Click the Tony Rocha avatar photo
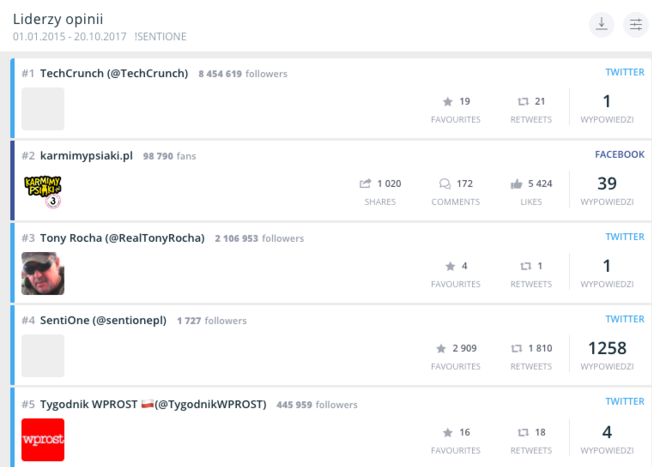652x467 pixels. [43, 273]
